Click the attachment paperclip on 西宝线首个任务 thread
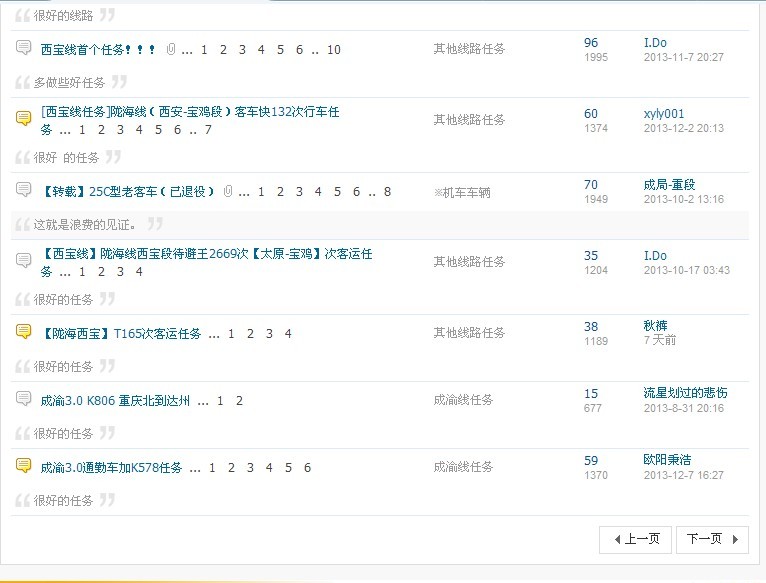This screenshot has height=583, width=766. coord(171,49)
